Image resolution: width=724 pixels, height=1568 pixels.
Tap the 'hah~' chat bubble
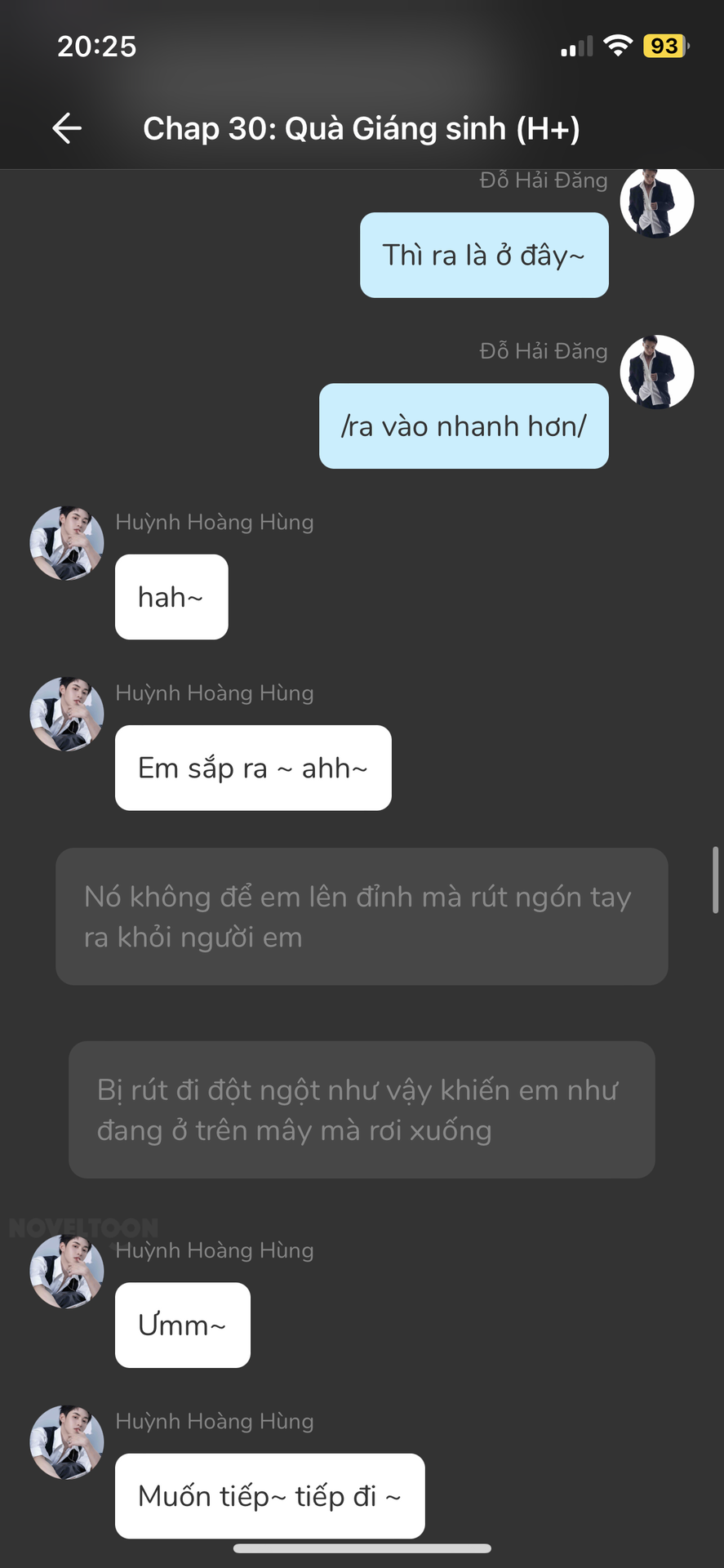(x=171, y=597)
